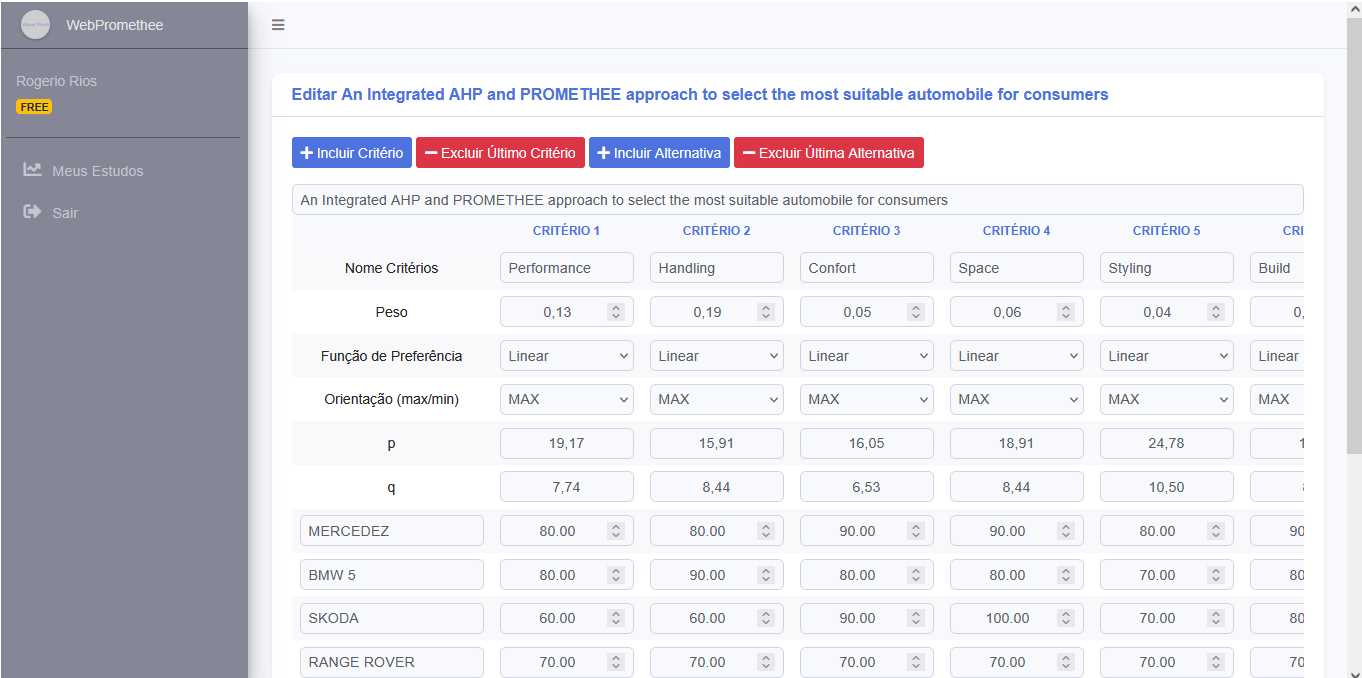Click spinner on SKODA Space value 100.00

(x=1066, y=618)
